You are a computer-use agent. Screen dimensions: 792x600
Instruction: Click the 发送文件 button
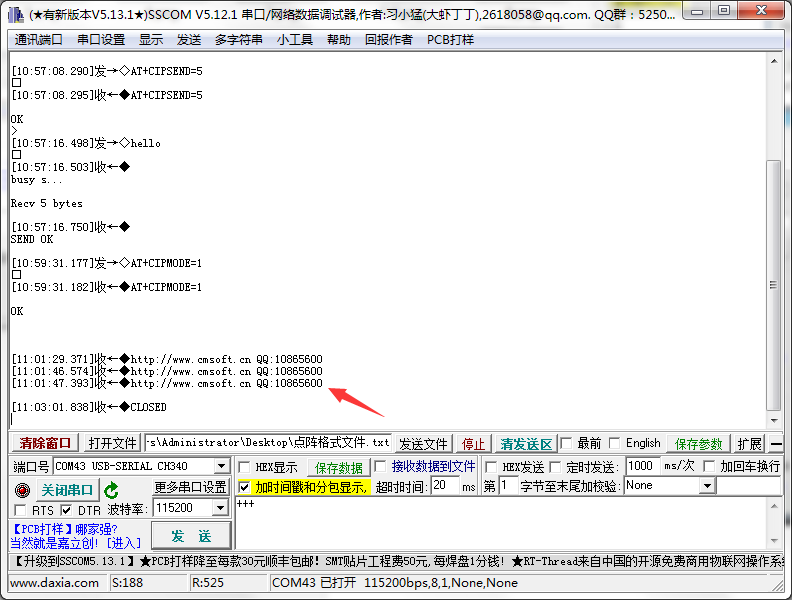click(x=423, y=444)
